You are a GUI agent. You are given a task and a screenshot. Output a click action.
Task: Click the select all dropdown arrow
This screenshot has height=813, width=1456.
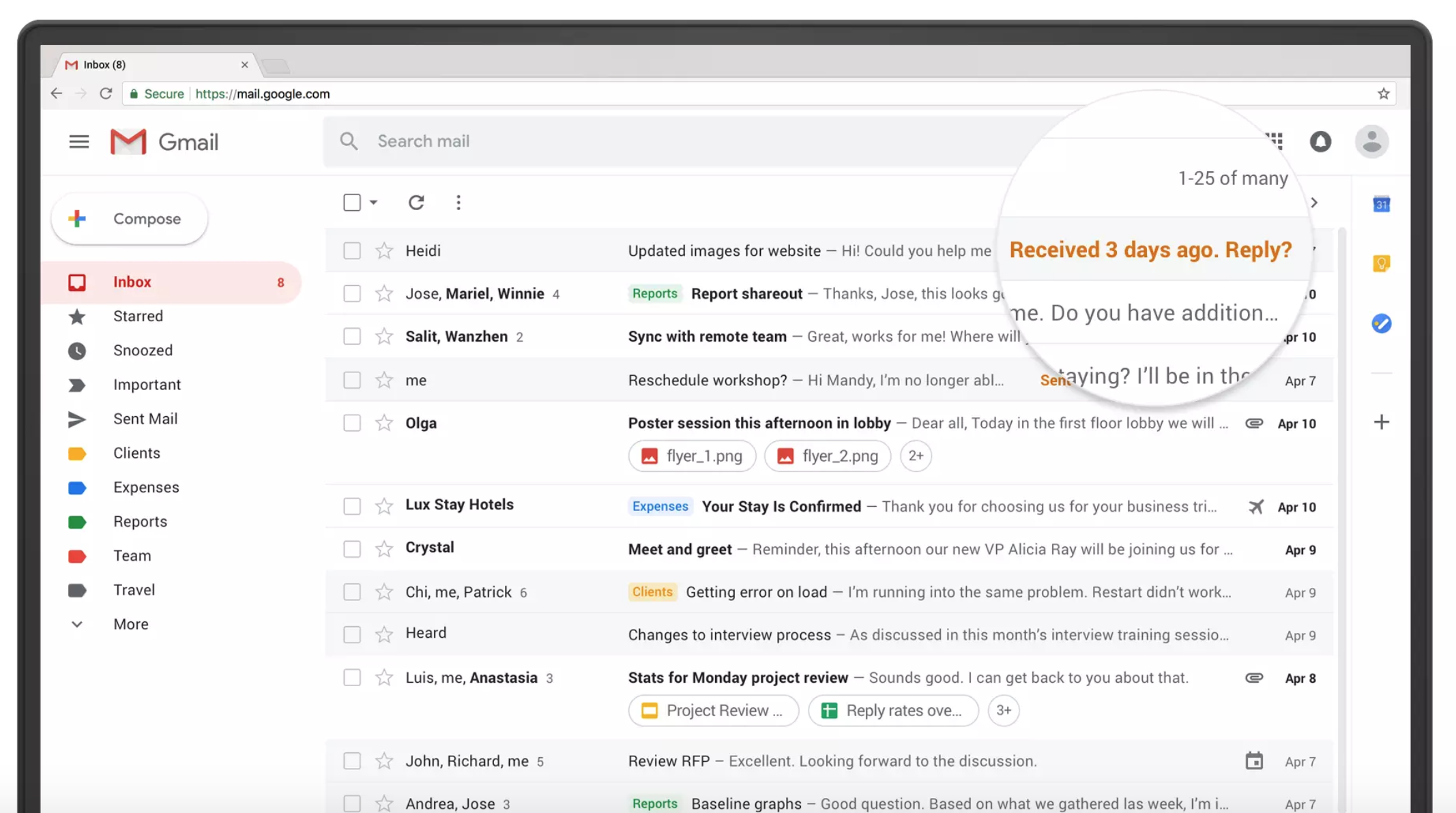tap(372, 203)
